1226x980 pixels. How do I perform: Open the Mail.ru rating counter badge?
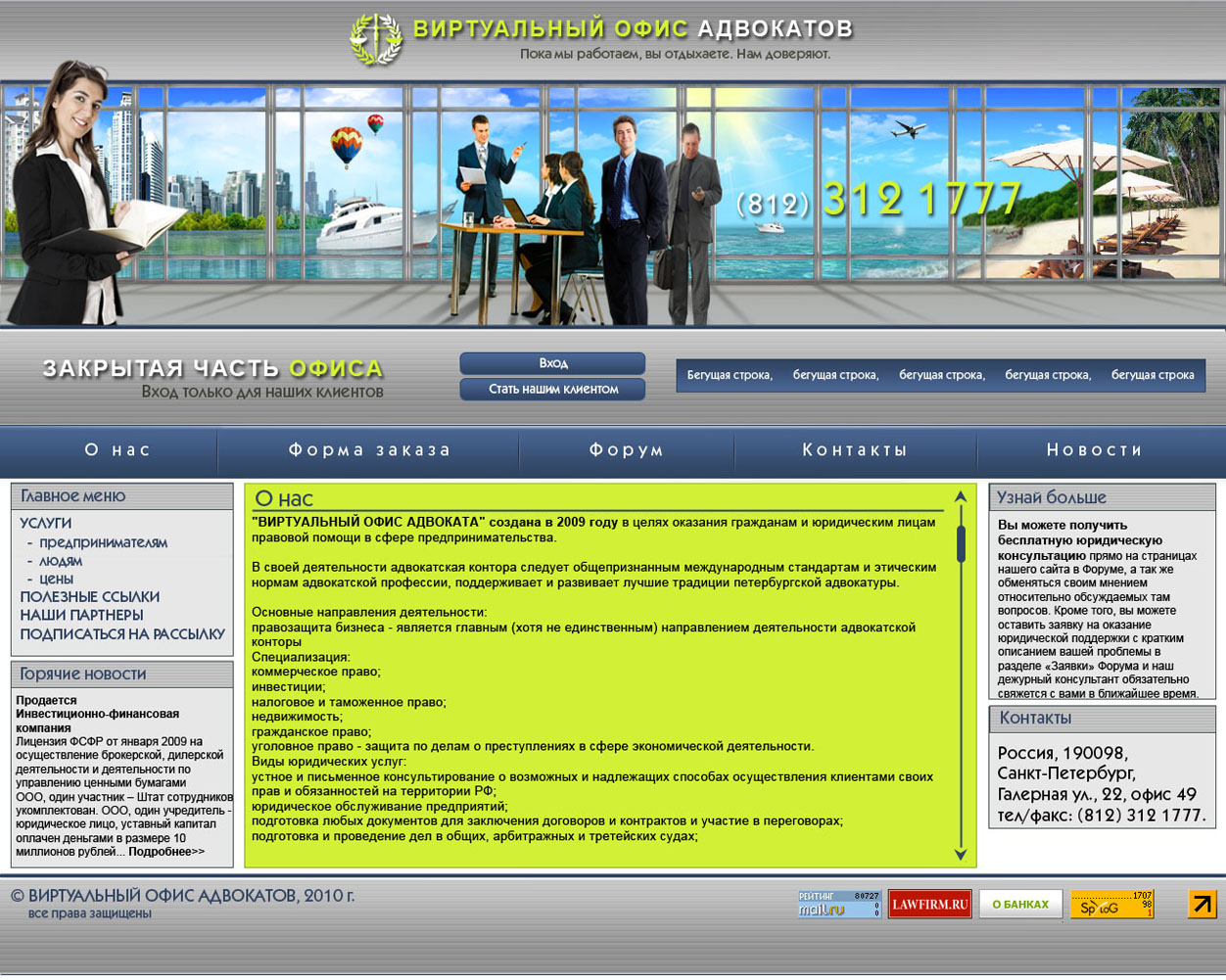(x=839, y=904)
